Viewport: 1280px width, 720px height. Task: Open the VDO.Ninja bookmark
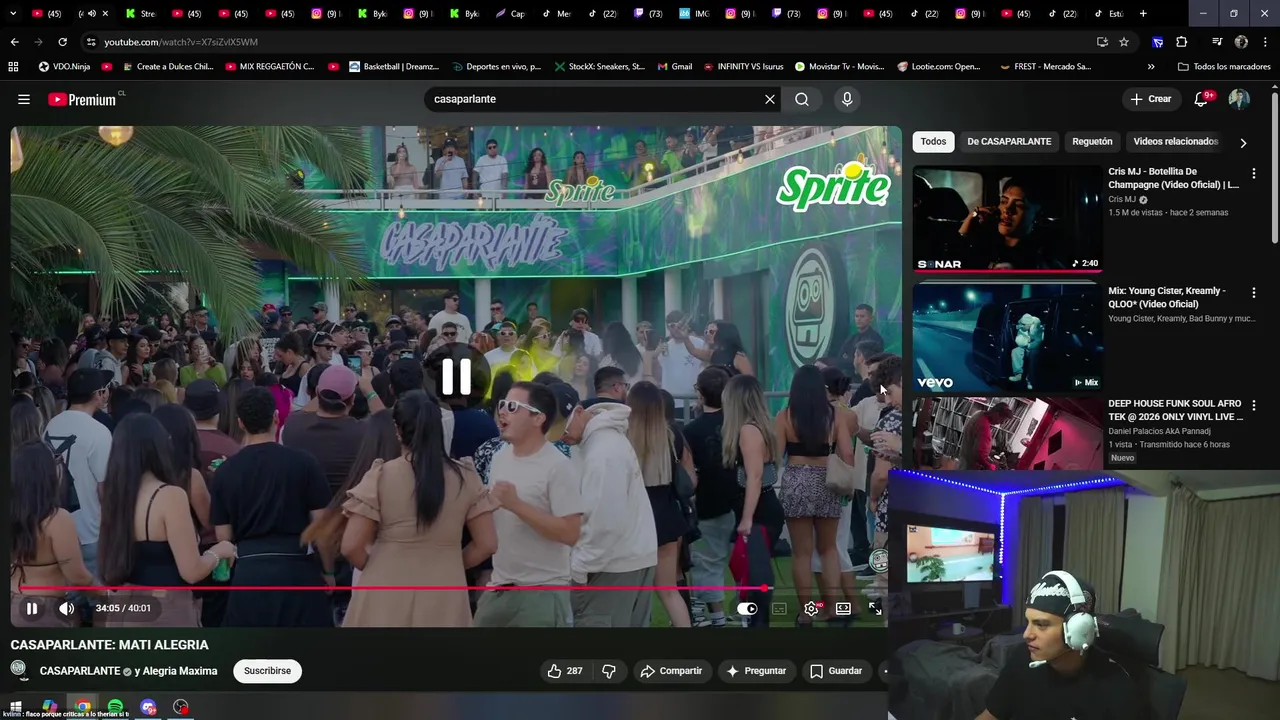[64, 67]
